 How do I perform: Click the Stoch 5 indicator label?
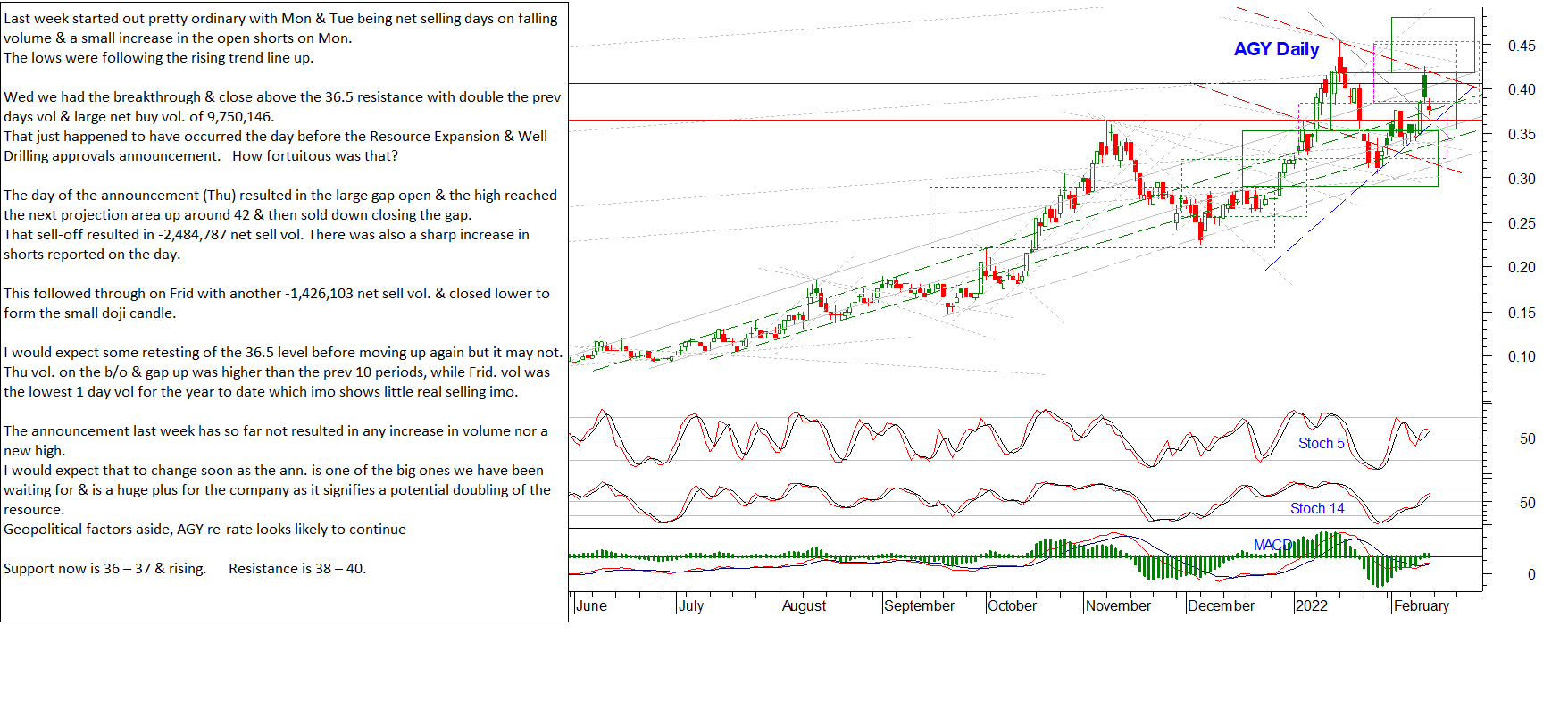(1321, 444)
